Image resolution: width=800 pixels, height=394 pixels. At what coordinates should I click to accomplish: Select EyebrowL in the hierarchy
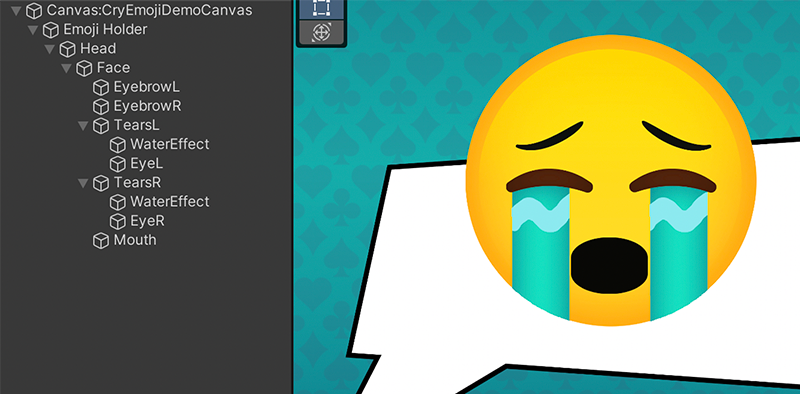(x=146, y=87)
